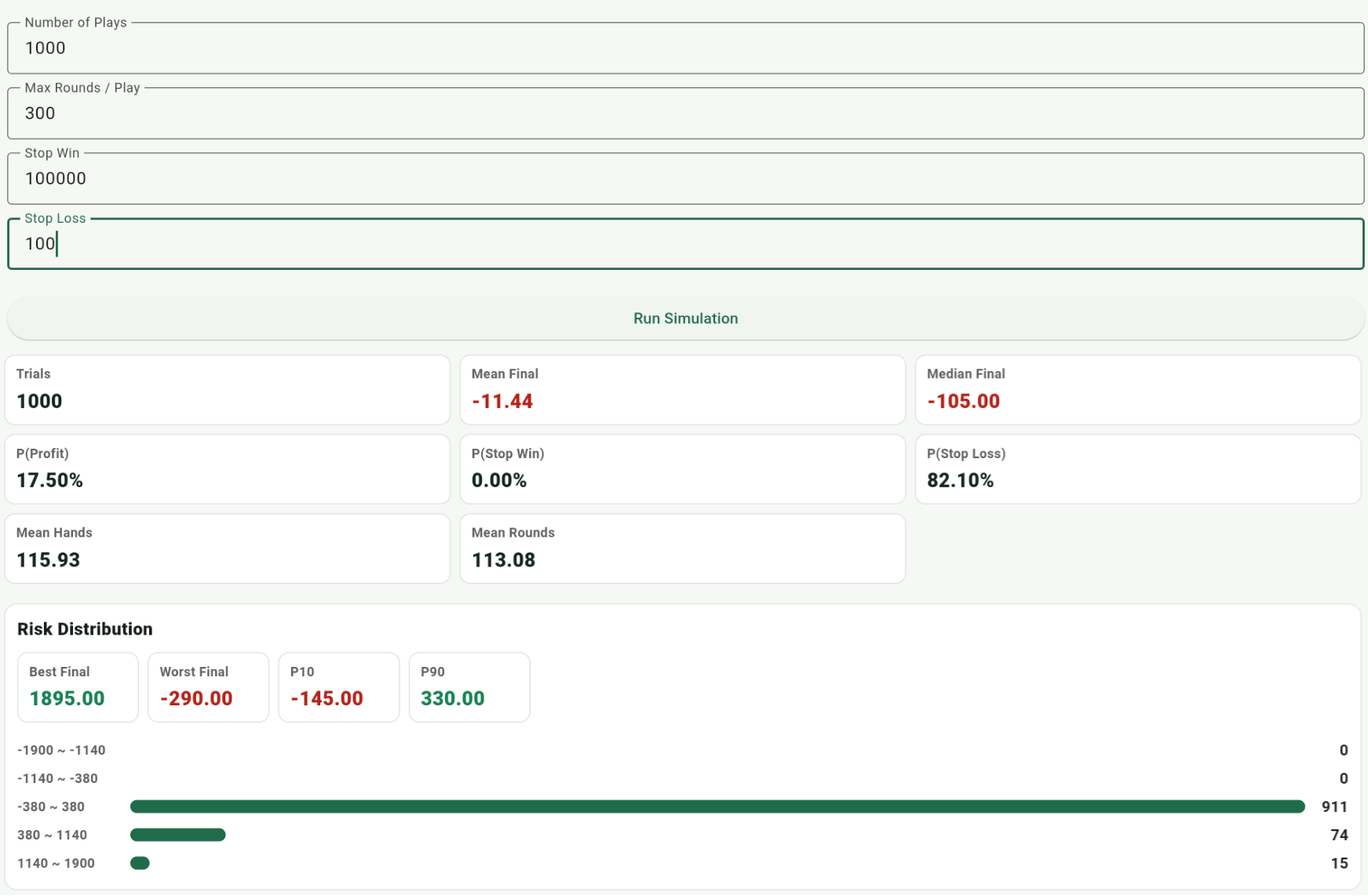Select the Best Final value 1895.00
This screenshot has width=1368, height=896.
67,698
